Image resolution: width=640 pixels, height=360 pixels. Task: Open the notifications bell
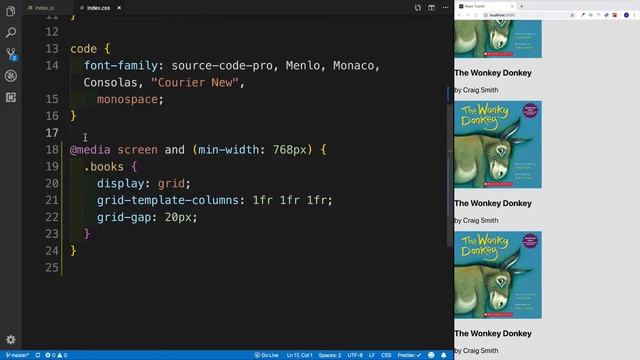click(444, 355)
